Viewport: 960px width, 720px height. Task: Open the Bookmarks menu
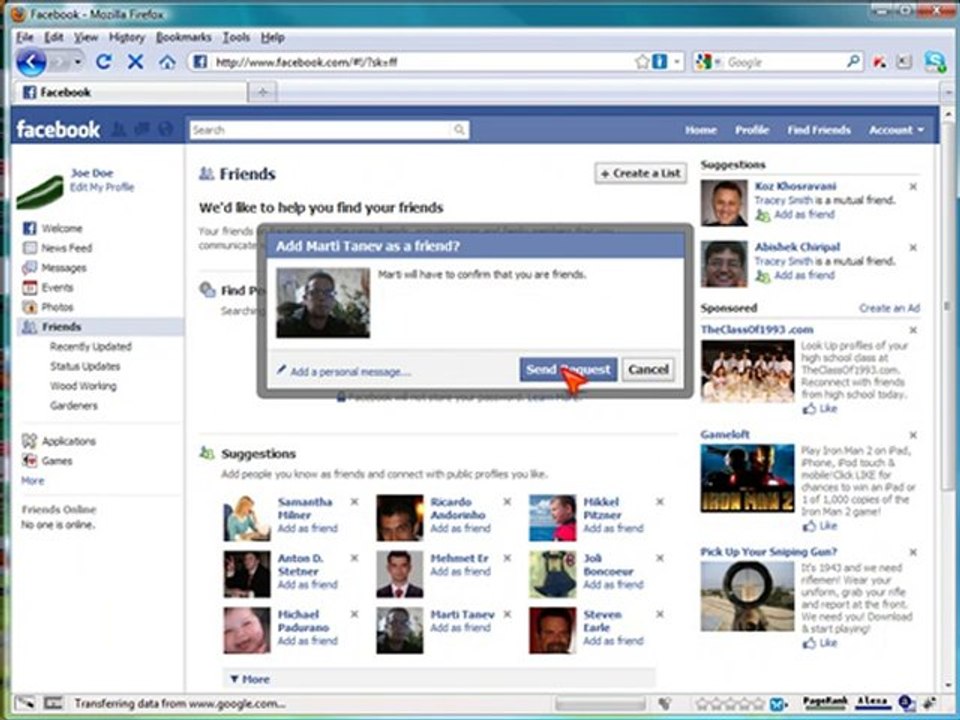click(x=183, y=37)
